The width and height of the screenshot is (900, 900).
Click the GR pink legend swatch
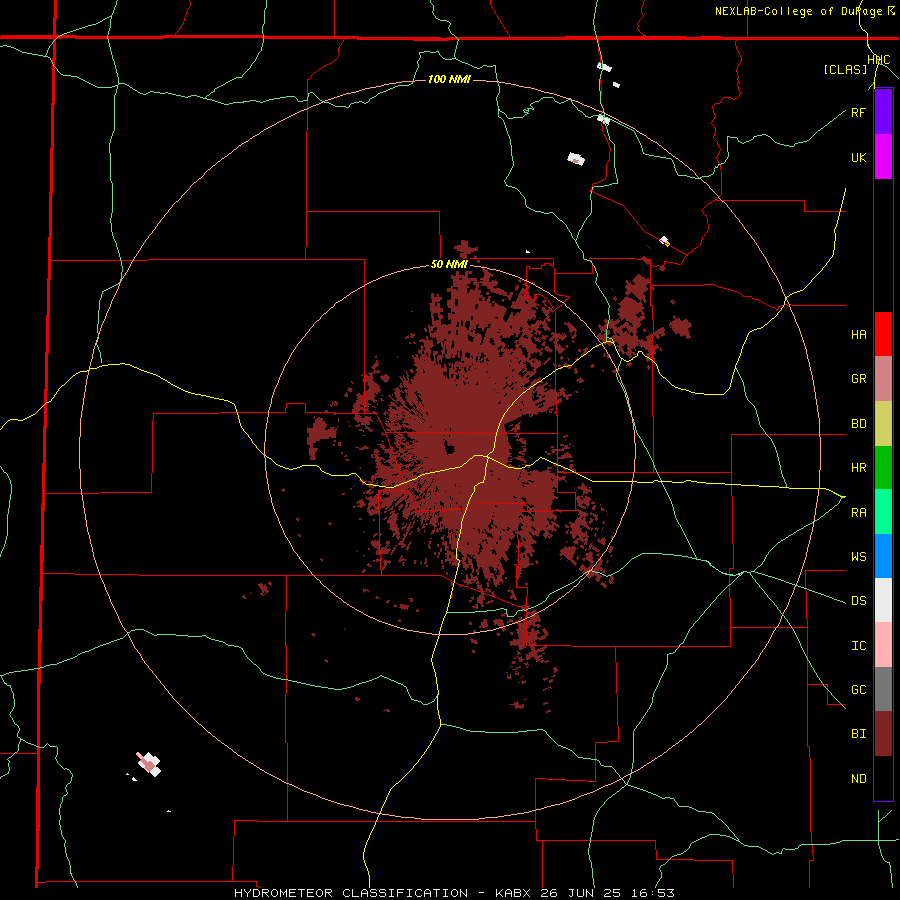tap(883, 379)
